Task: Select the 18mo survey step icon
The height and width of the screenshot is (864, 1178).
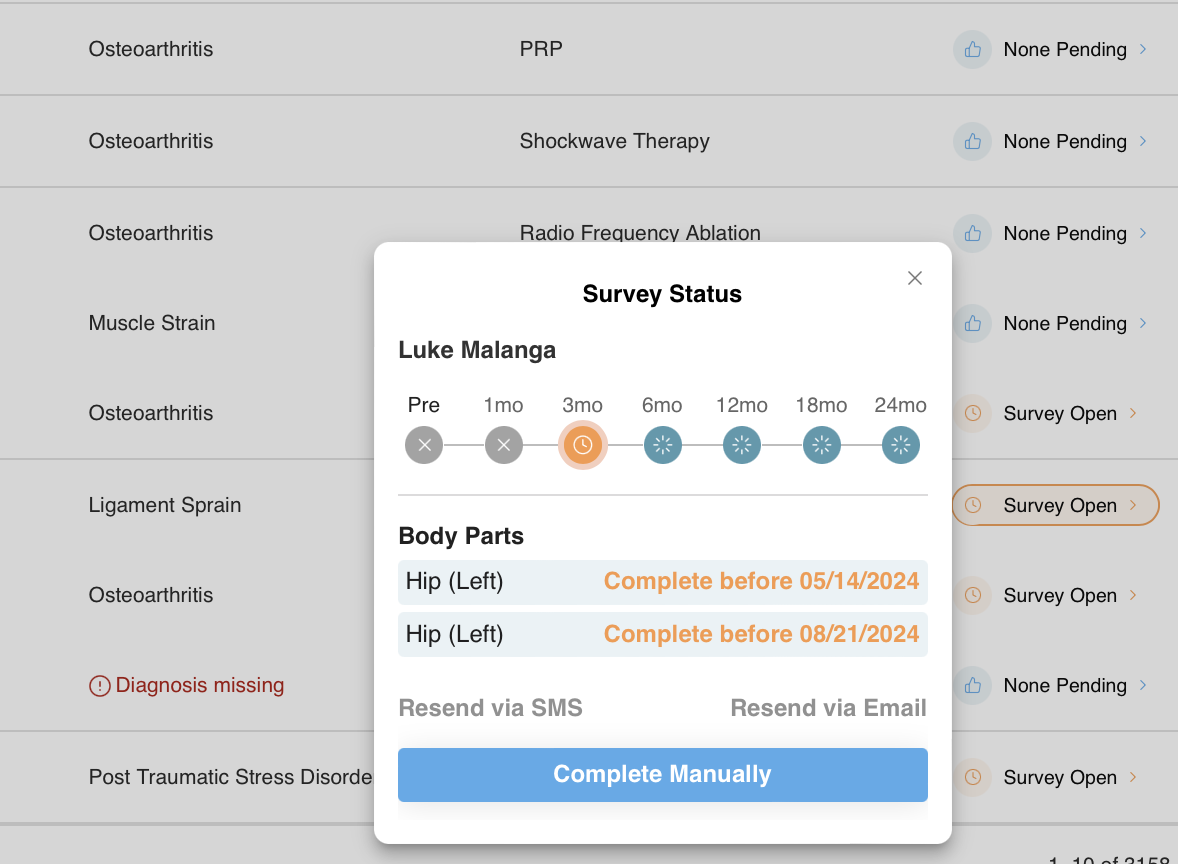Action: click(x=822, y=445)
